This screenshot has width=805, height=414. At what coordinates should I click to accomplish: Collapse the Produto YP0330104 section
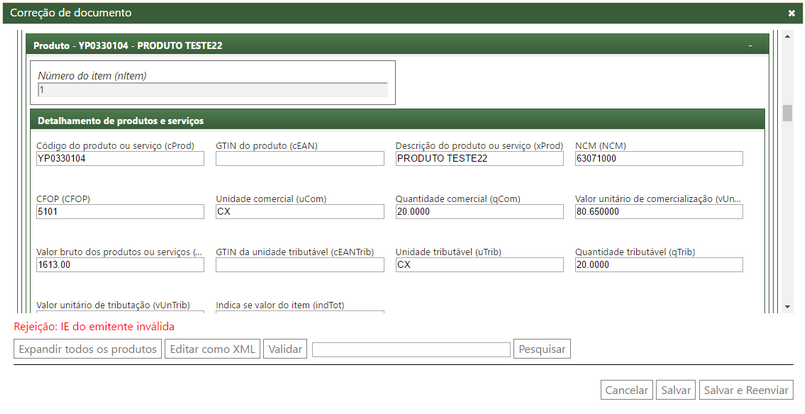[x=750, y=46]
